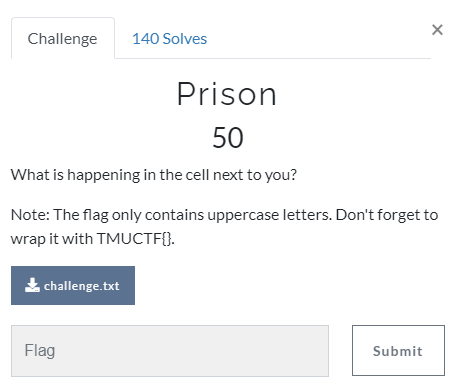
Task: Click the download icon on challenge.txt
Action: tap(32, 285)
